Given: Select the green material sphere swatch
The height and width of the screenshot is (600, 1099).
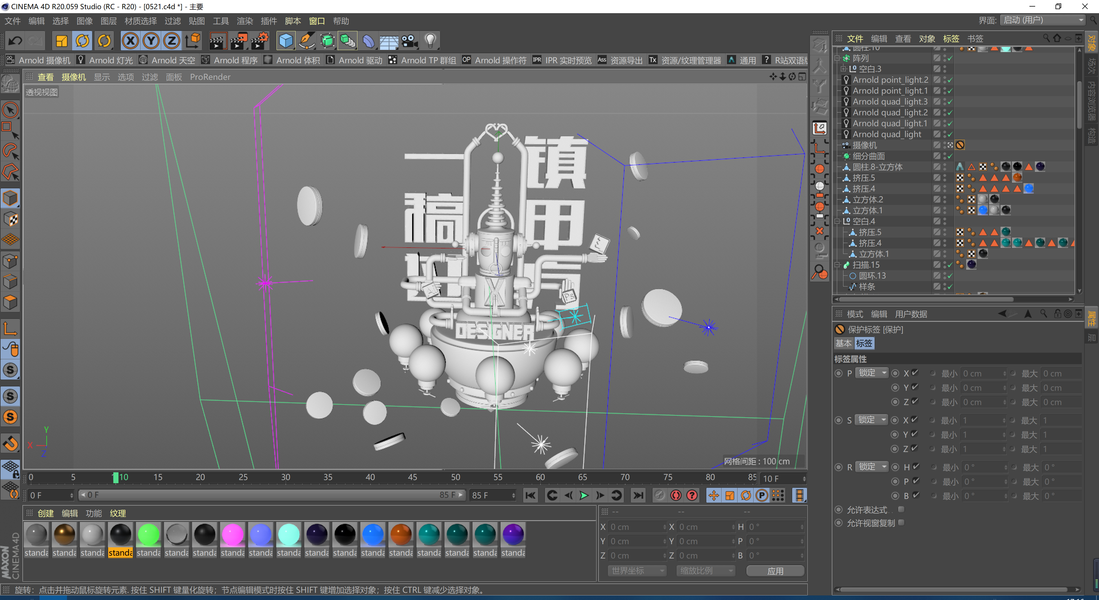Looking at the screenshot, I should pyautogui.click(x=148, y=535).
